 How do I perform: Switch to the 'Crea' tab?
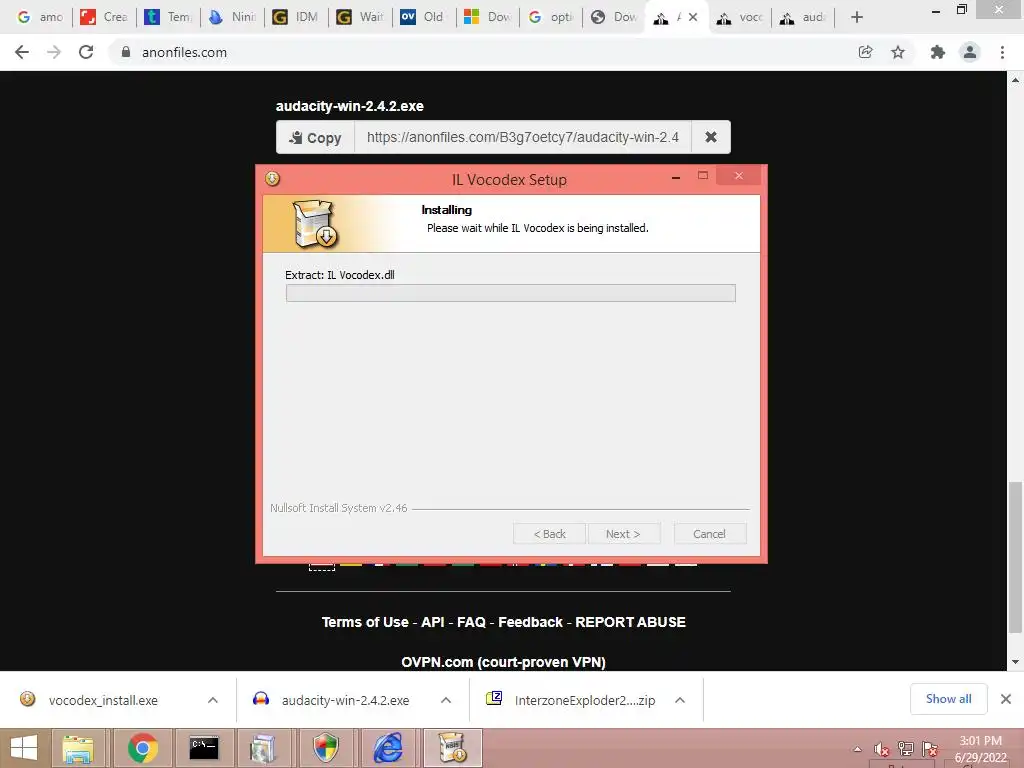[x=104, y=17]
